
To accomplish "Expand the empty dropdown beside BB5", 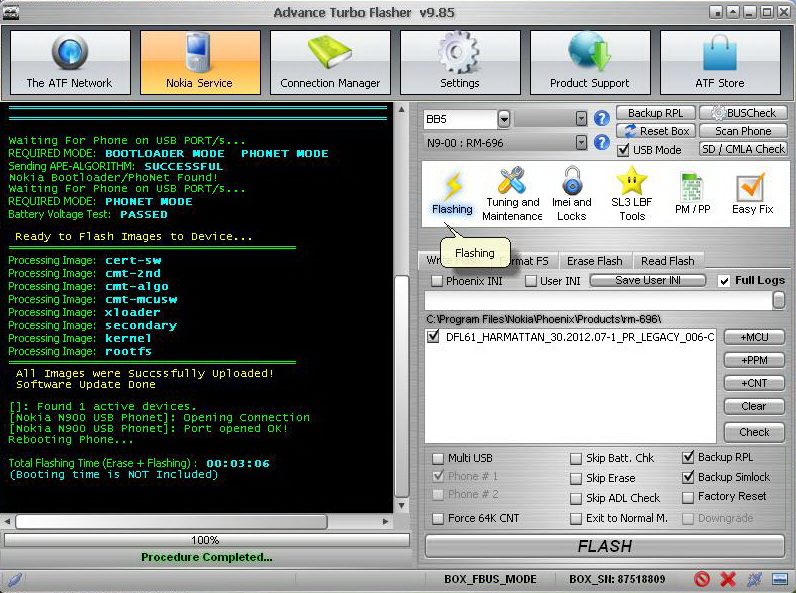I will tap(581, 119).
